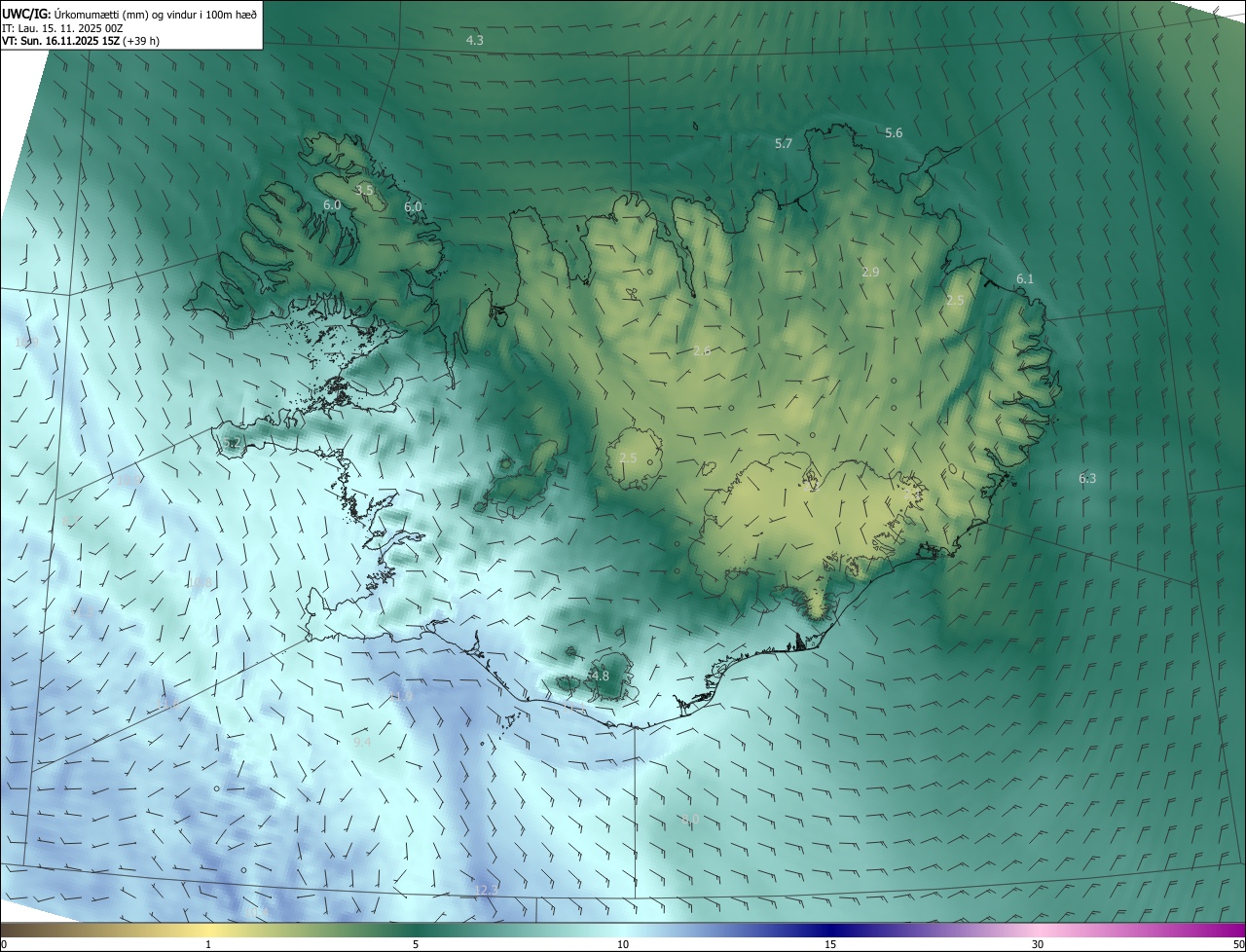
Task: Click the 30 tick on color scale
Action: (x=1038, y=944)
